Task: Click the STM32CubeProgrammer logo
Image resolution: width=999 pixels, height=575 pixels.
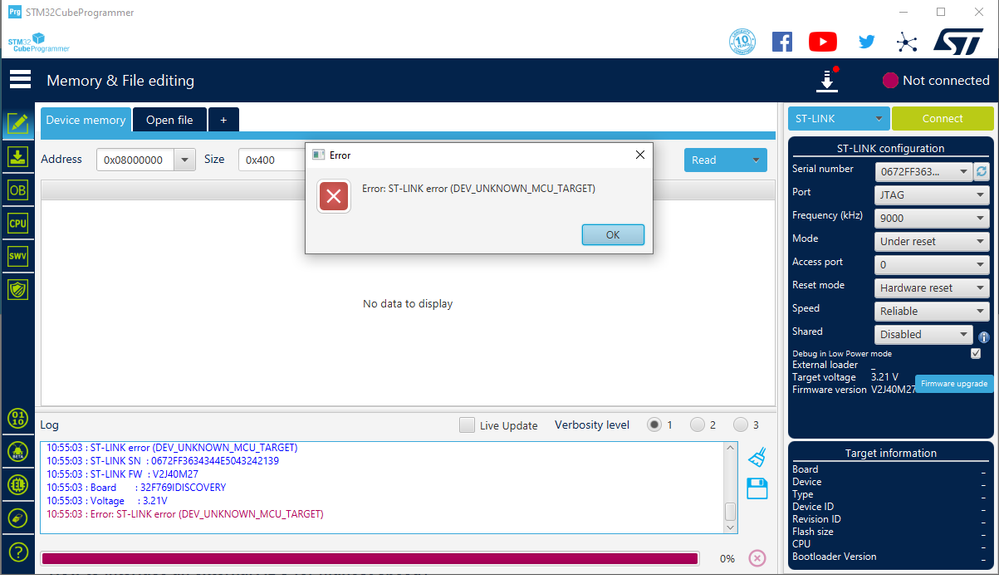Action: click(x=38, y=43)
